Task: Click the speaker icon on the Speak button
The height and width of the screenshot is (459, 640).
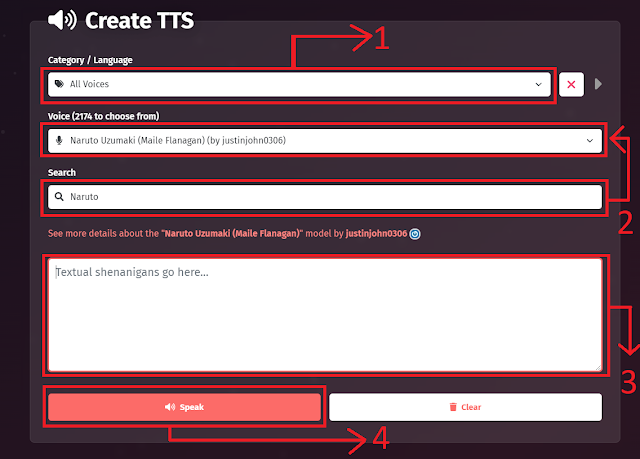Action: (x=170, y=407)
